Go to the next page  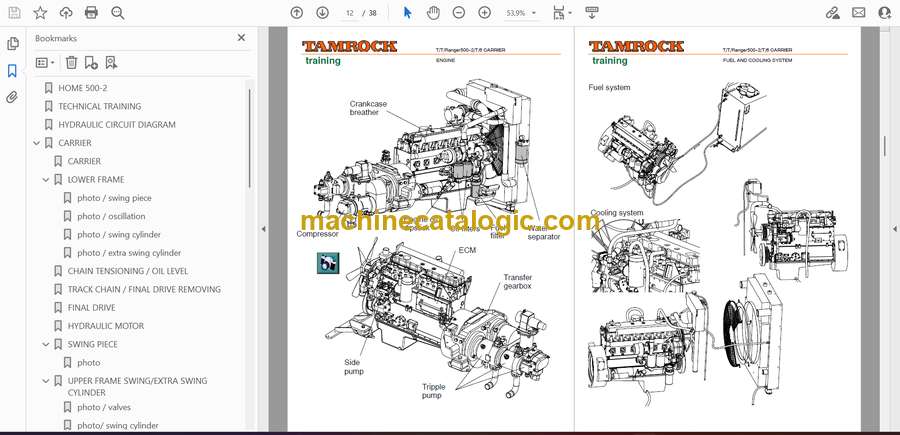point(323,13)
